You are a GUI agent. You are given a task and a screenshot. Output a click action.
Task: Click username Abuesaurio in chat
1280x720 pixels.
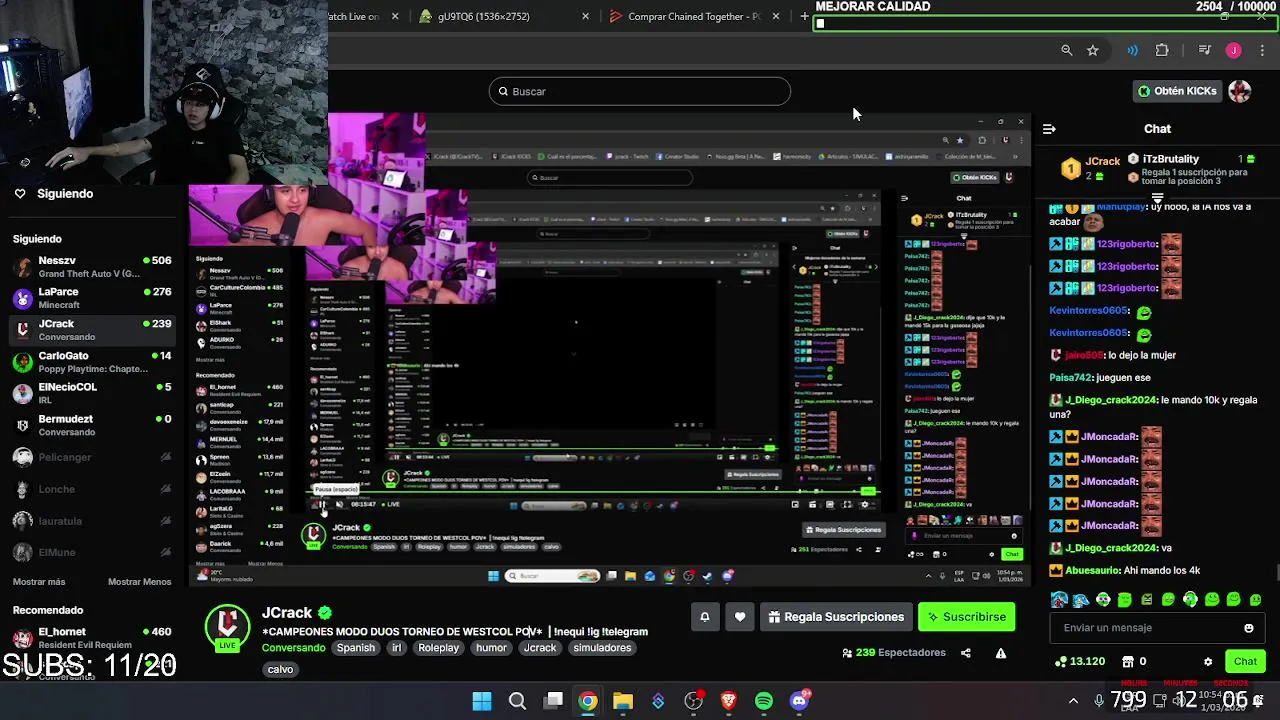tap(1092, 570)
